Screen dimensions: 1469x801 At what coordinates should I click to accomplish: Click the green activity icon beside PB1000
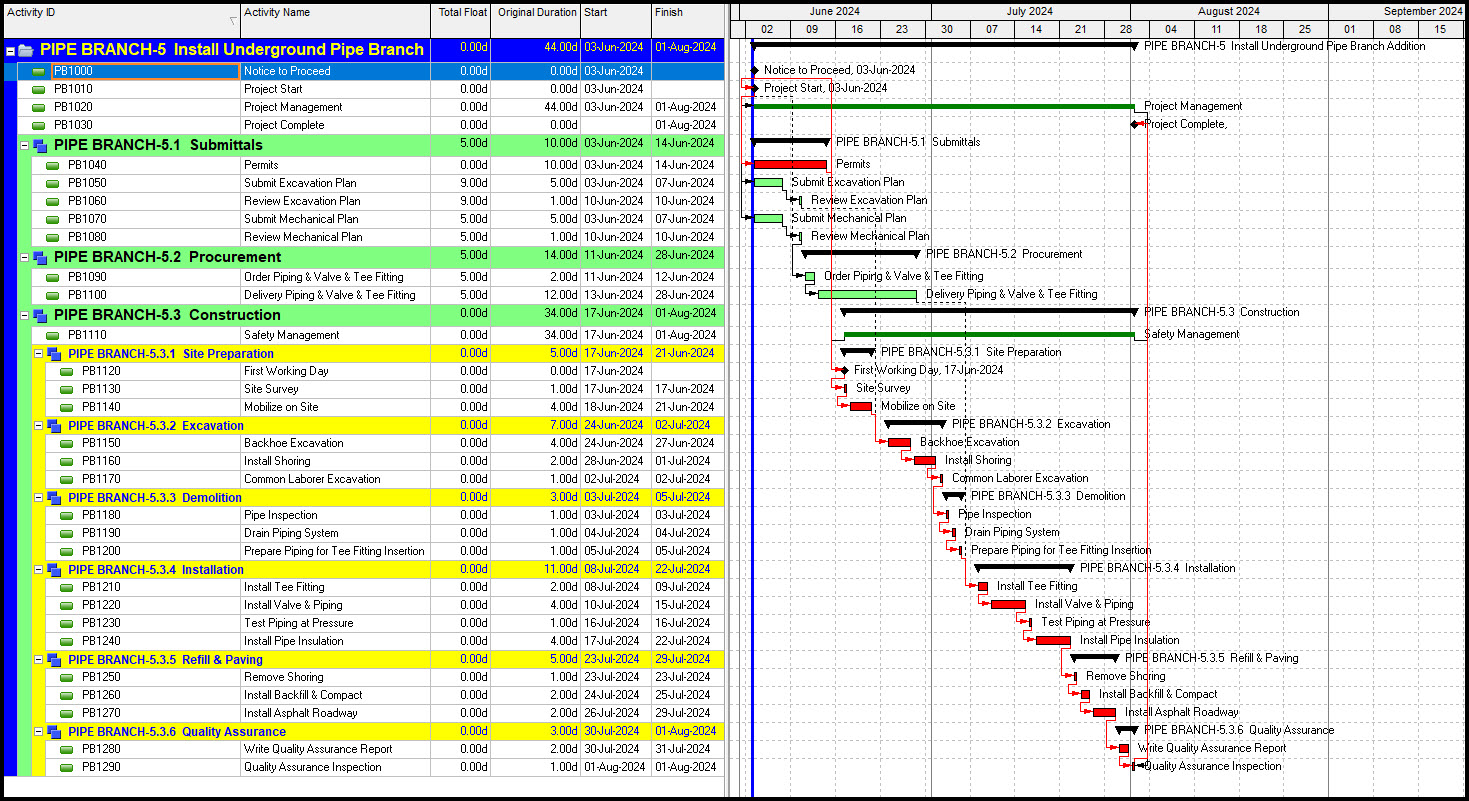39,72
